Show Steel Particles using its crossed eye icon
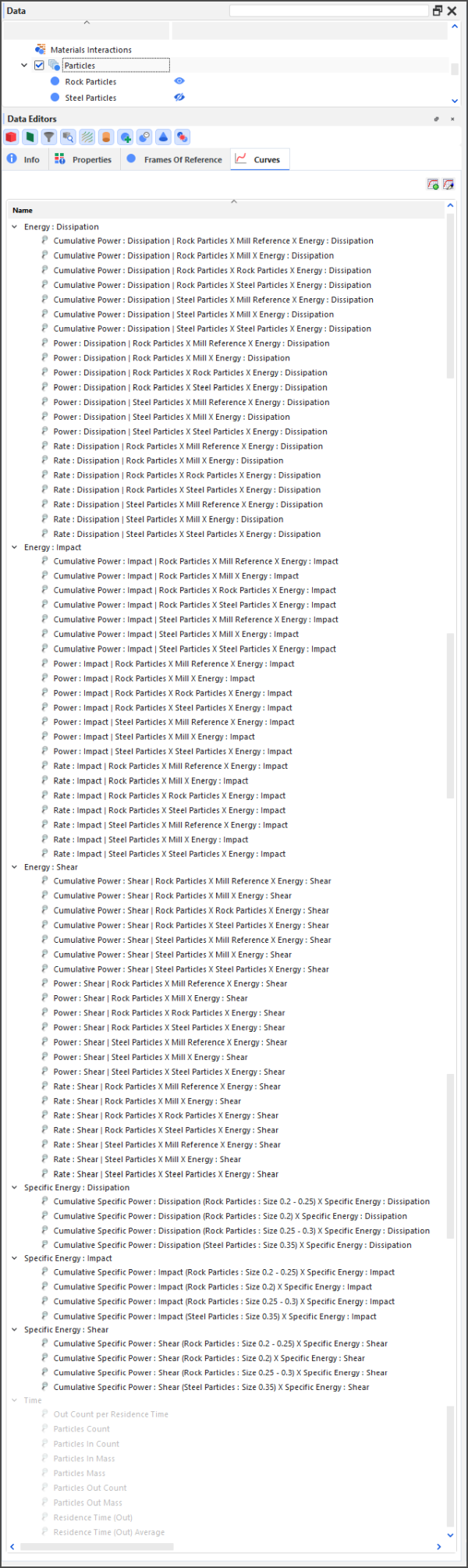 (x=179, y=98)
